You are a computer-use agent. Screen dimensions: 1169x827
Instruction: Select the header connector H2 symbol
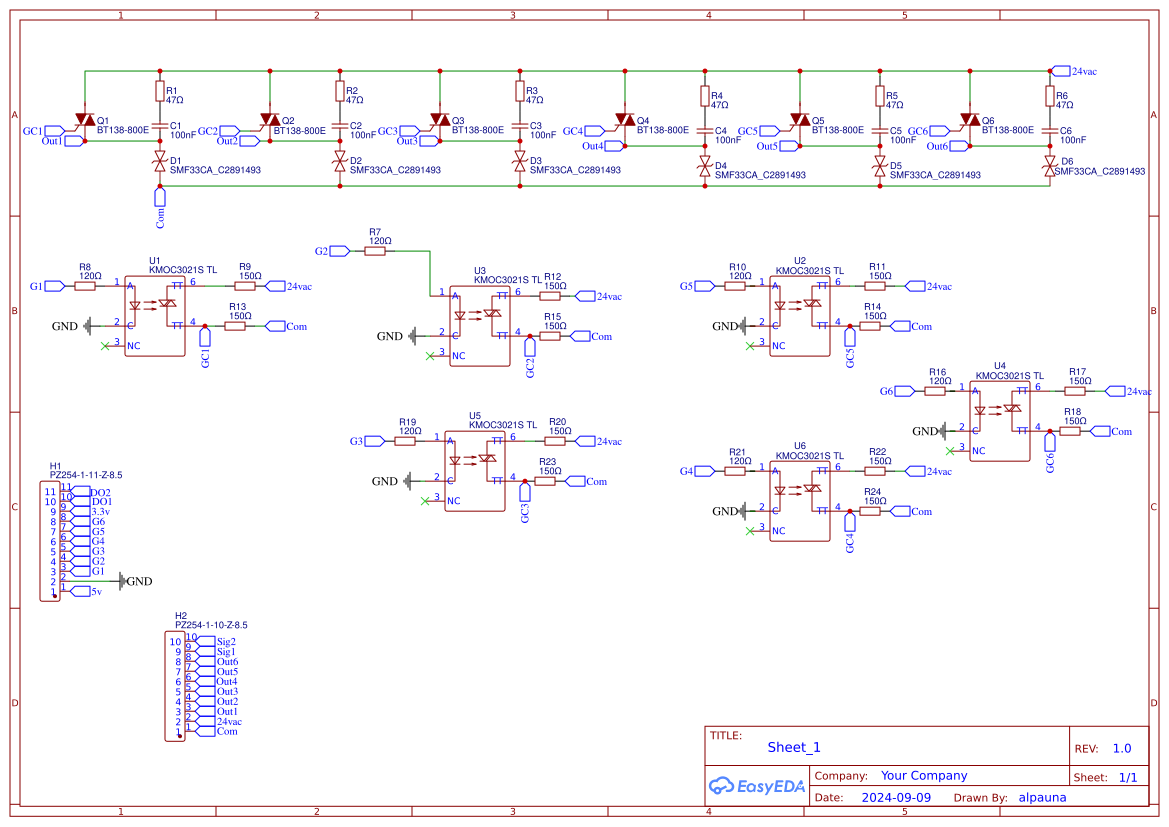pos(173,685)
